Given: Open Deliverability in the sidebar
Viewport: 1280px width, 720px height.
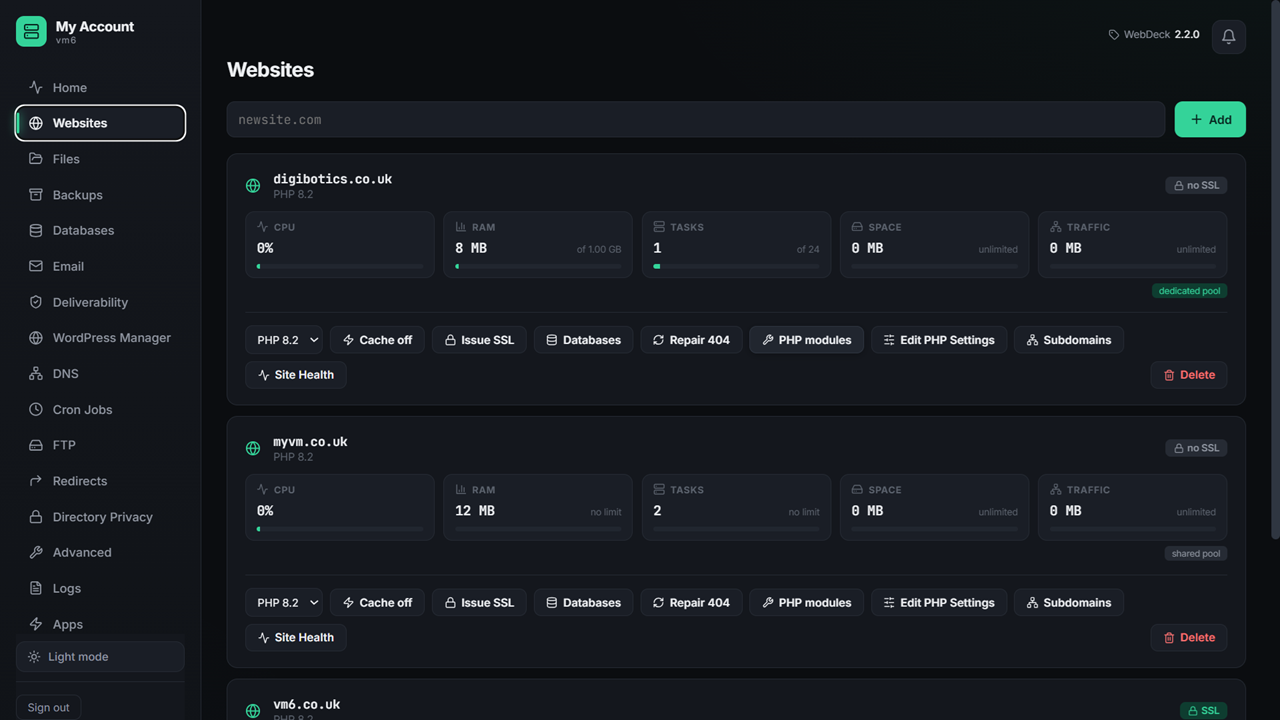Looking at the screenshot, I should pyautogui.click(x=100, y=302).
